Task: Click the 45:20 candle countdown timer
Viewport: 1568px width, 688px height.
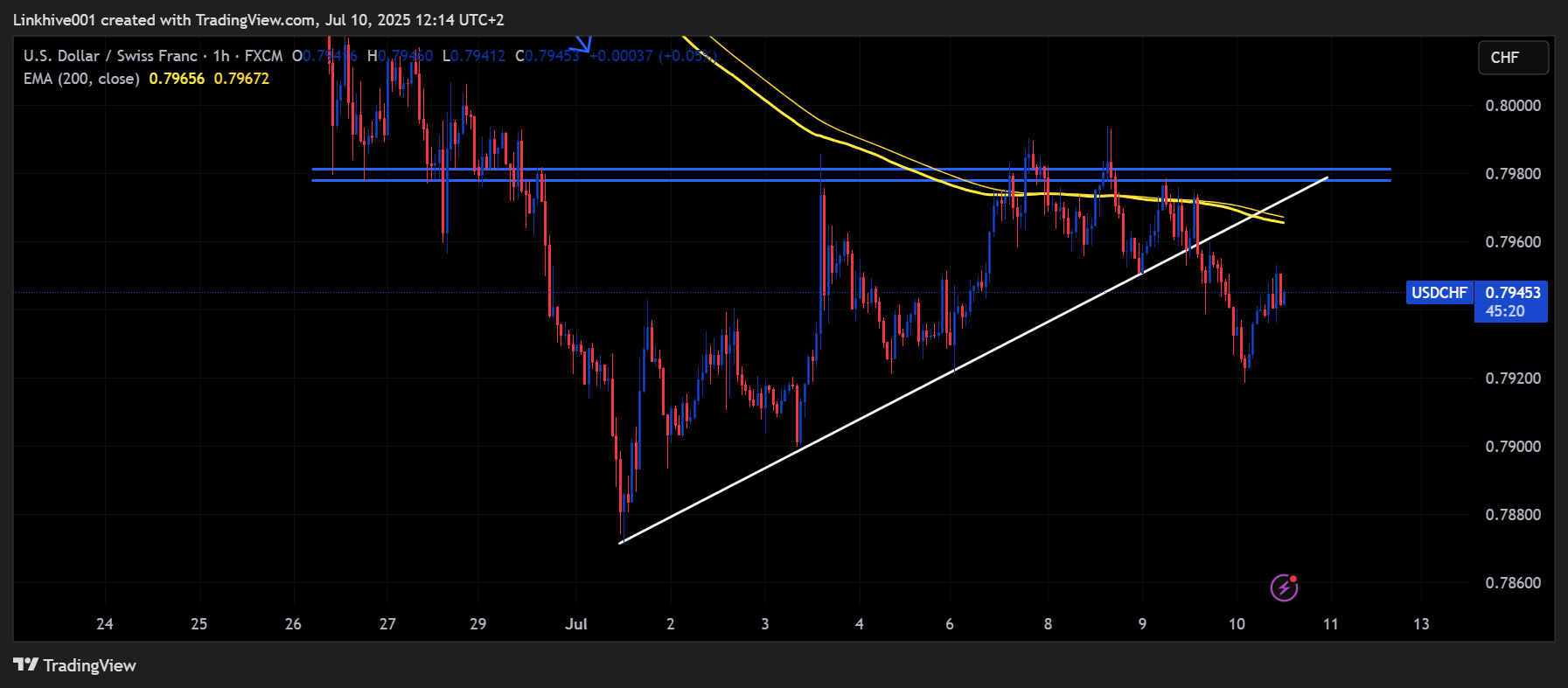Action: click(1505, 311)
